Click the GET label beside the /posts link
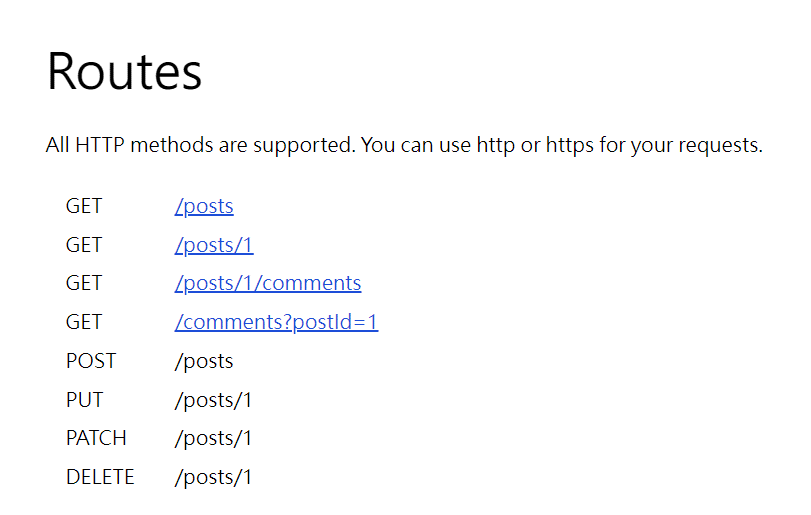Viewport: 811px width, 515px height. tap(84, 206)
